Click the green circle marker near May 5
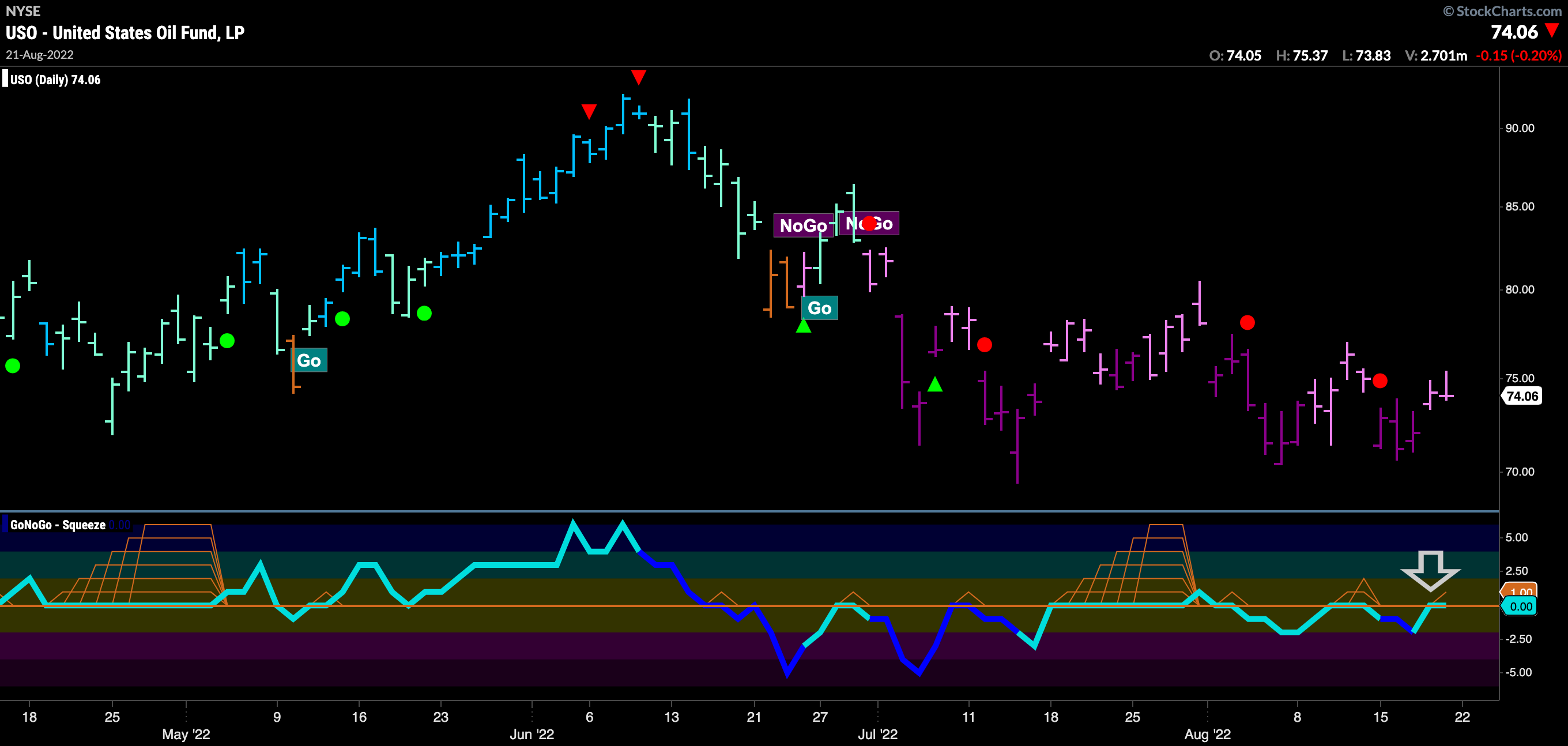1568x746 pixels. 227,341
